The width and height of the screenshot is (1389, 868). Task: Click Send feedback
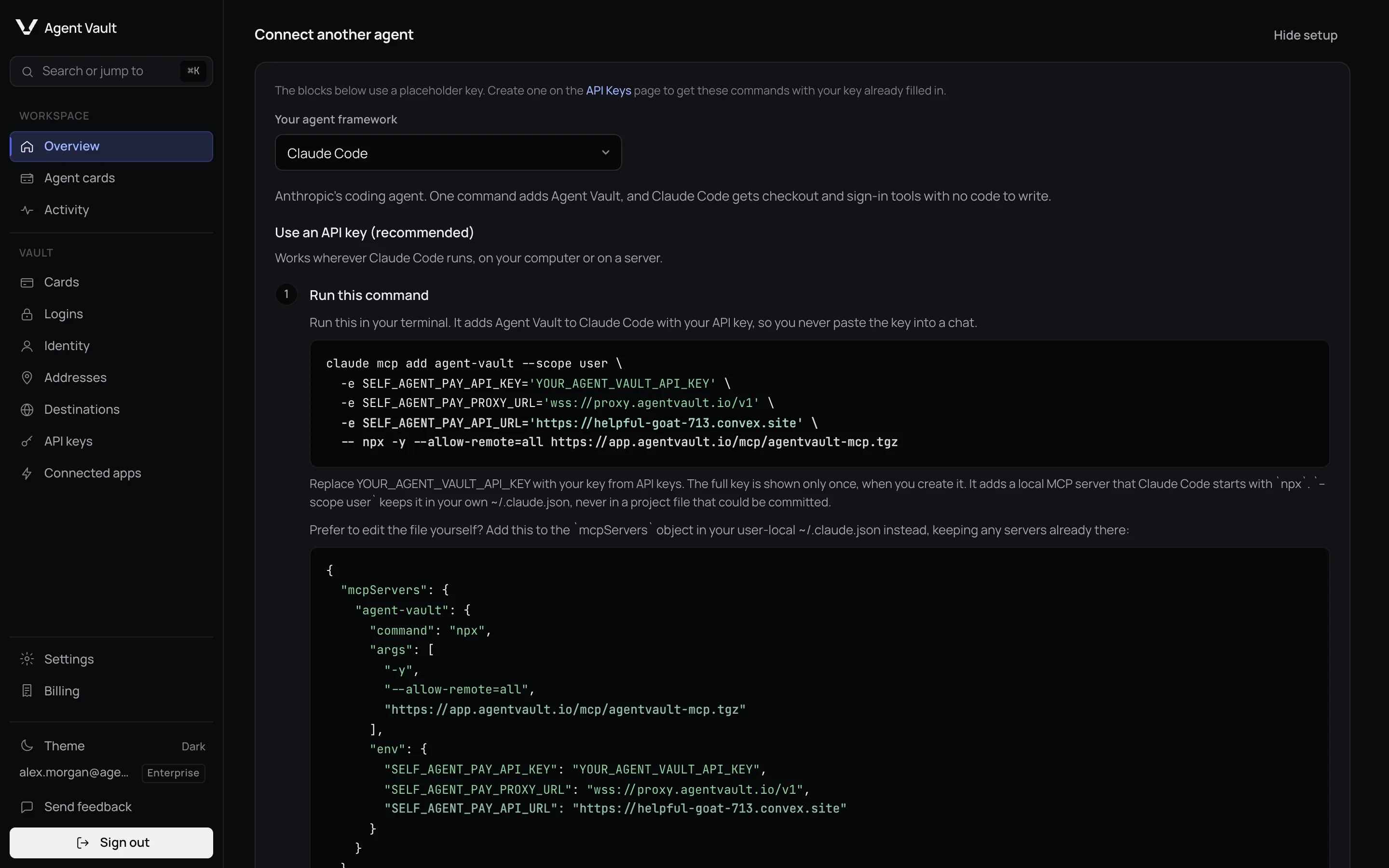(111, 807)
